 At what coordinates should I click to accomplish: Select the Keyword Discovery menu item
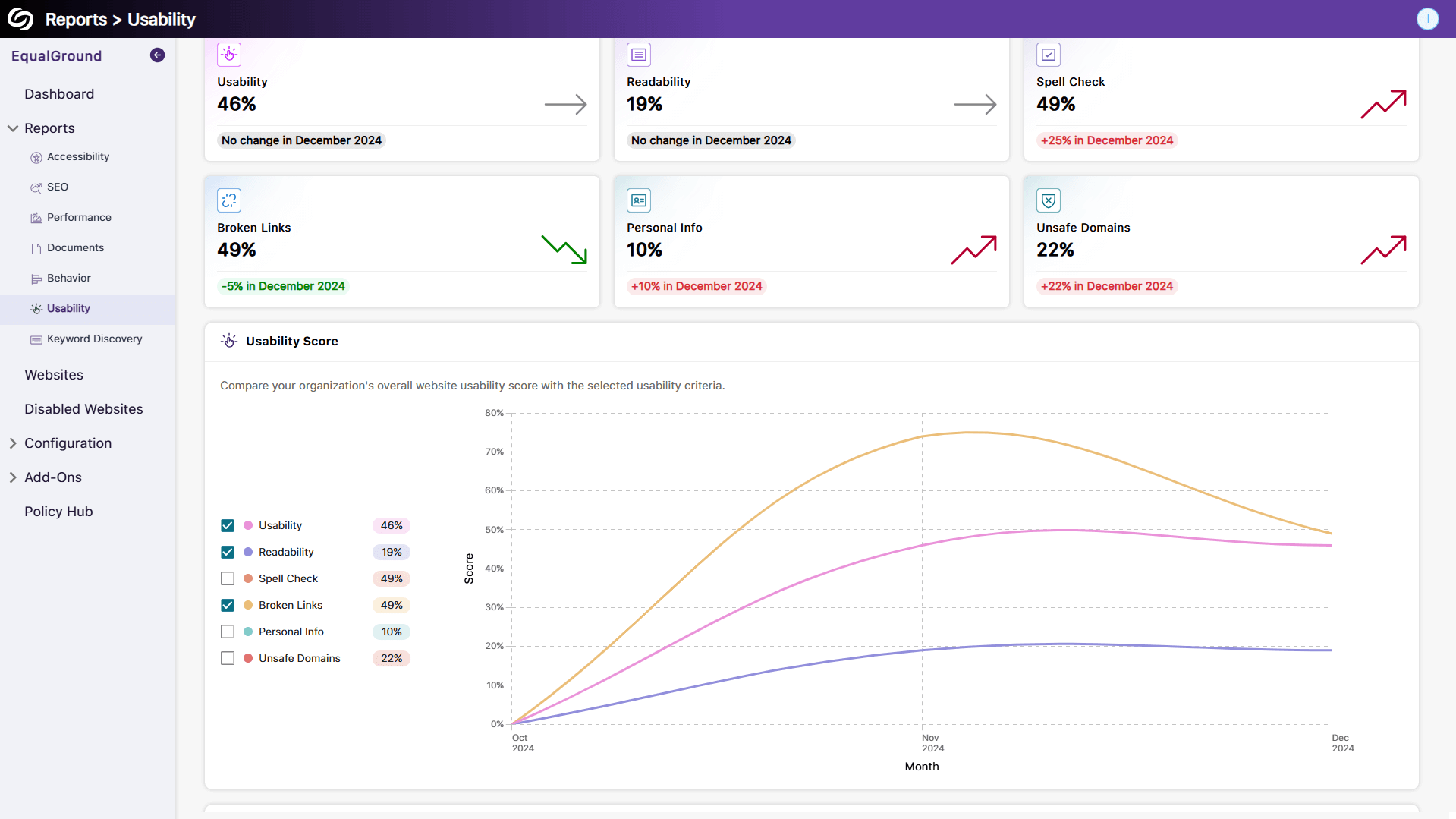tap(95, 339)
